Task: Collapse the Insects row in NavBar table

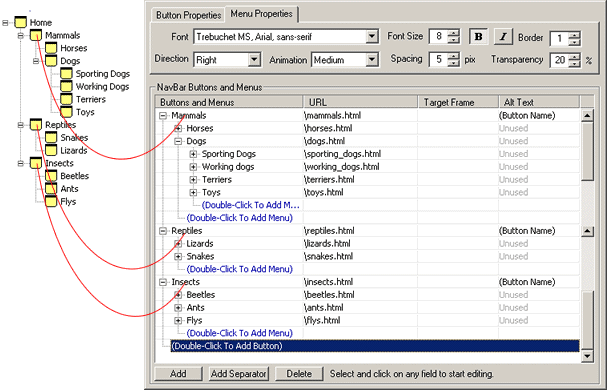Action: (163, 282)
